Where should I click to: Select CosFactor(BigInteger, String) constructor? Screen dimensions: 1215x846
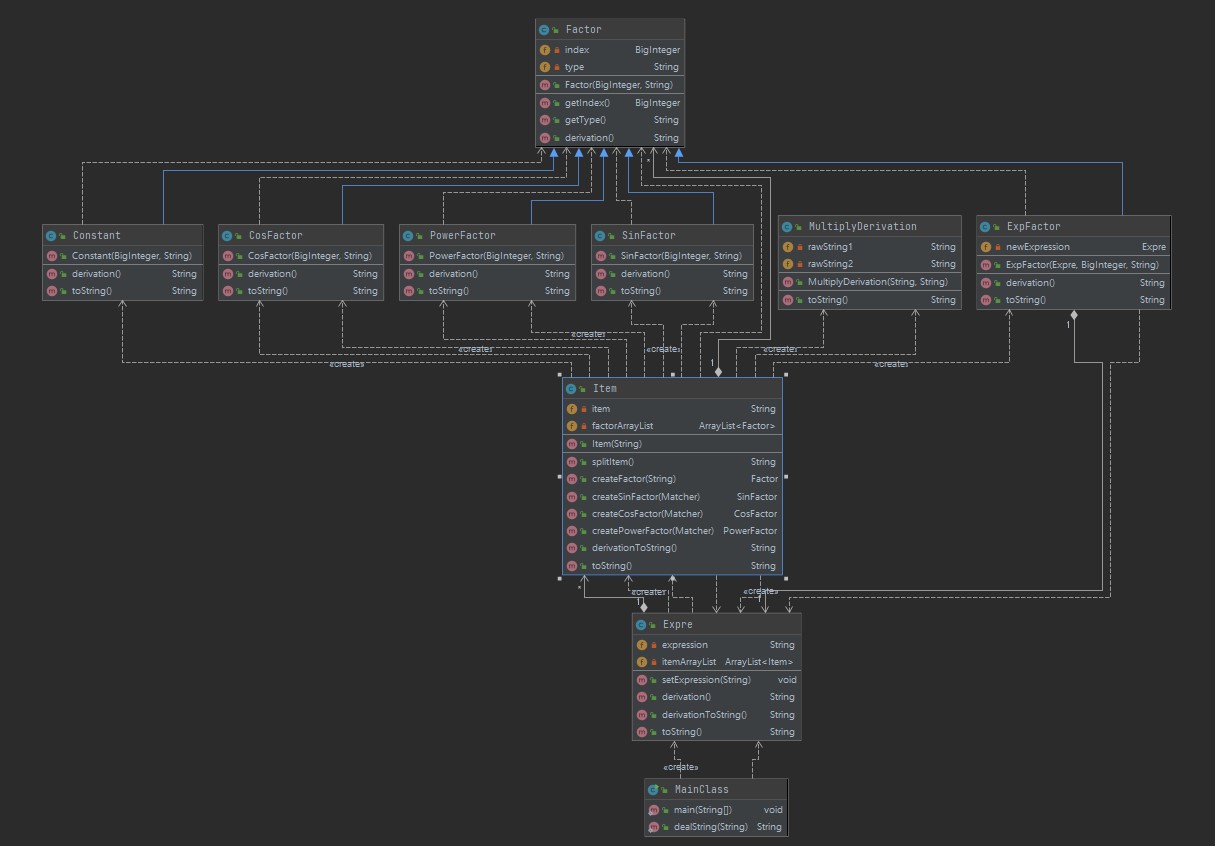[301, 256]
